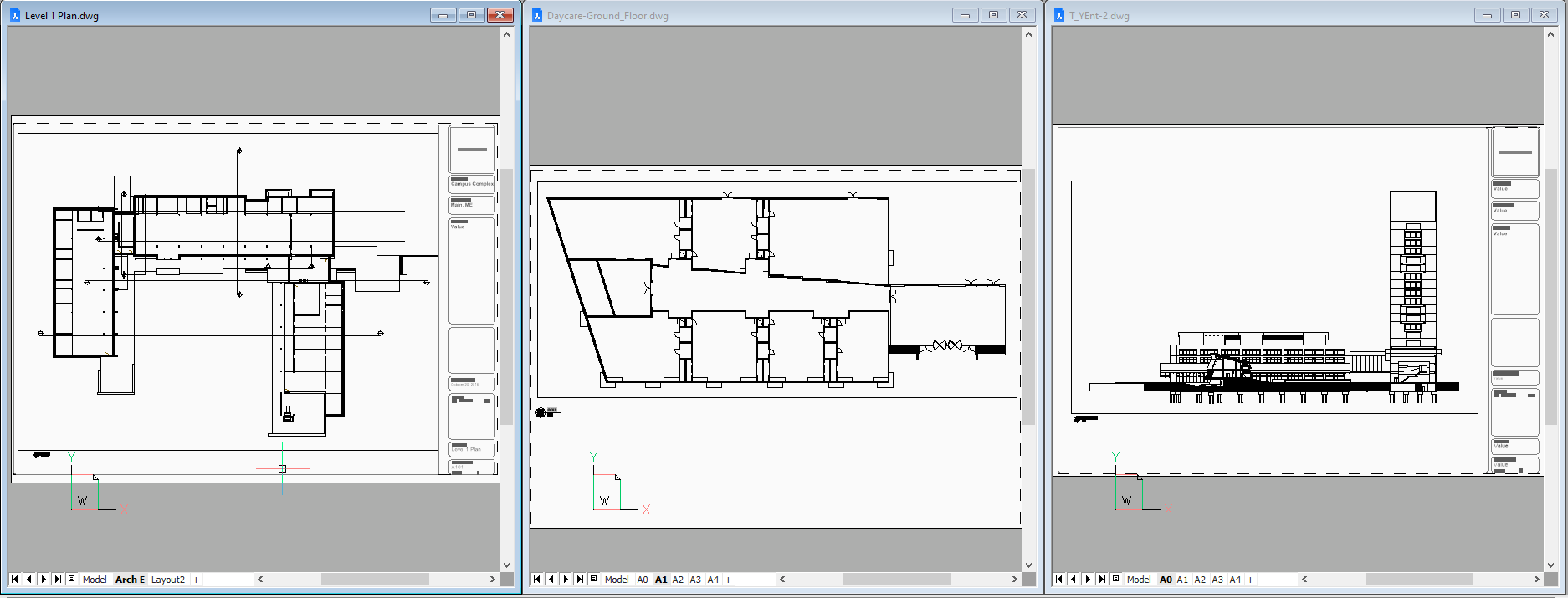Image resolution: width=1568 pixels, height=598 pixels.
Task: Go to next layout in Daycare-Ground_Floor.dwg
Action: pyautogui.click(x=566, y=579)
